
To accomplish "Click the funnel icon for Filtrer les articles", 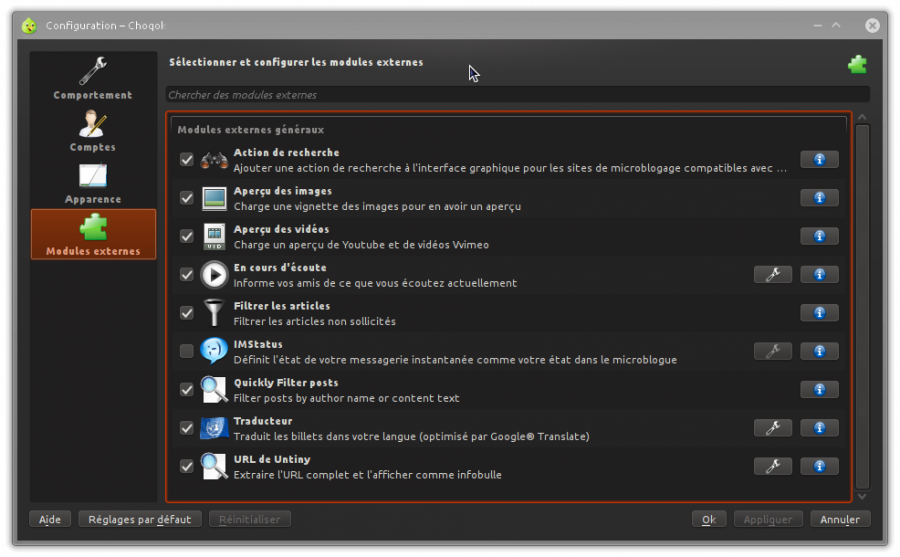I will 214,313.
